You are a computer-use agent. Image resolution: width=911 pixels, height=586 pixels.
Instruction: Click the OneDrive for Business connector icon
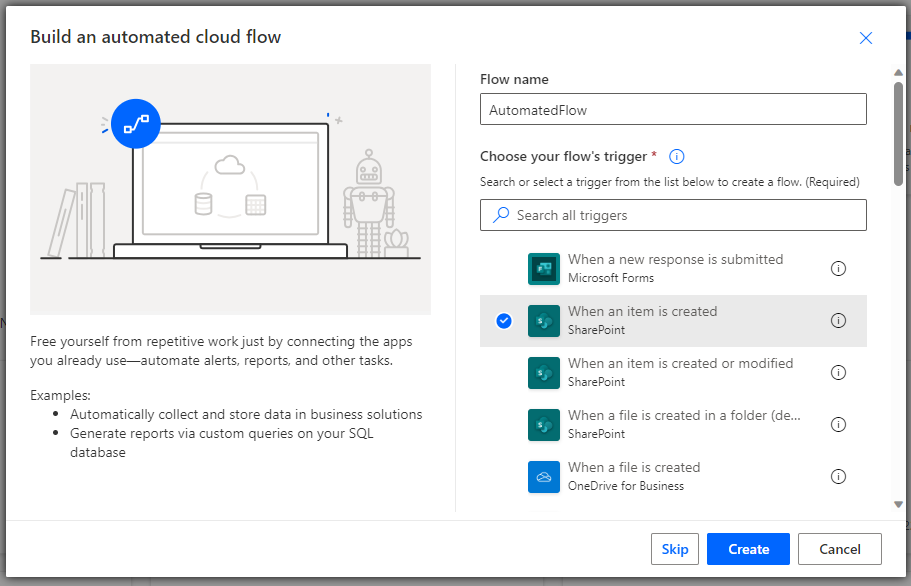[543, 476]
